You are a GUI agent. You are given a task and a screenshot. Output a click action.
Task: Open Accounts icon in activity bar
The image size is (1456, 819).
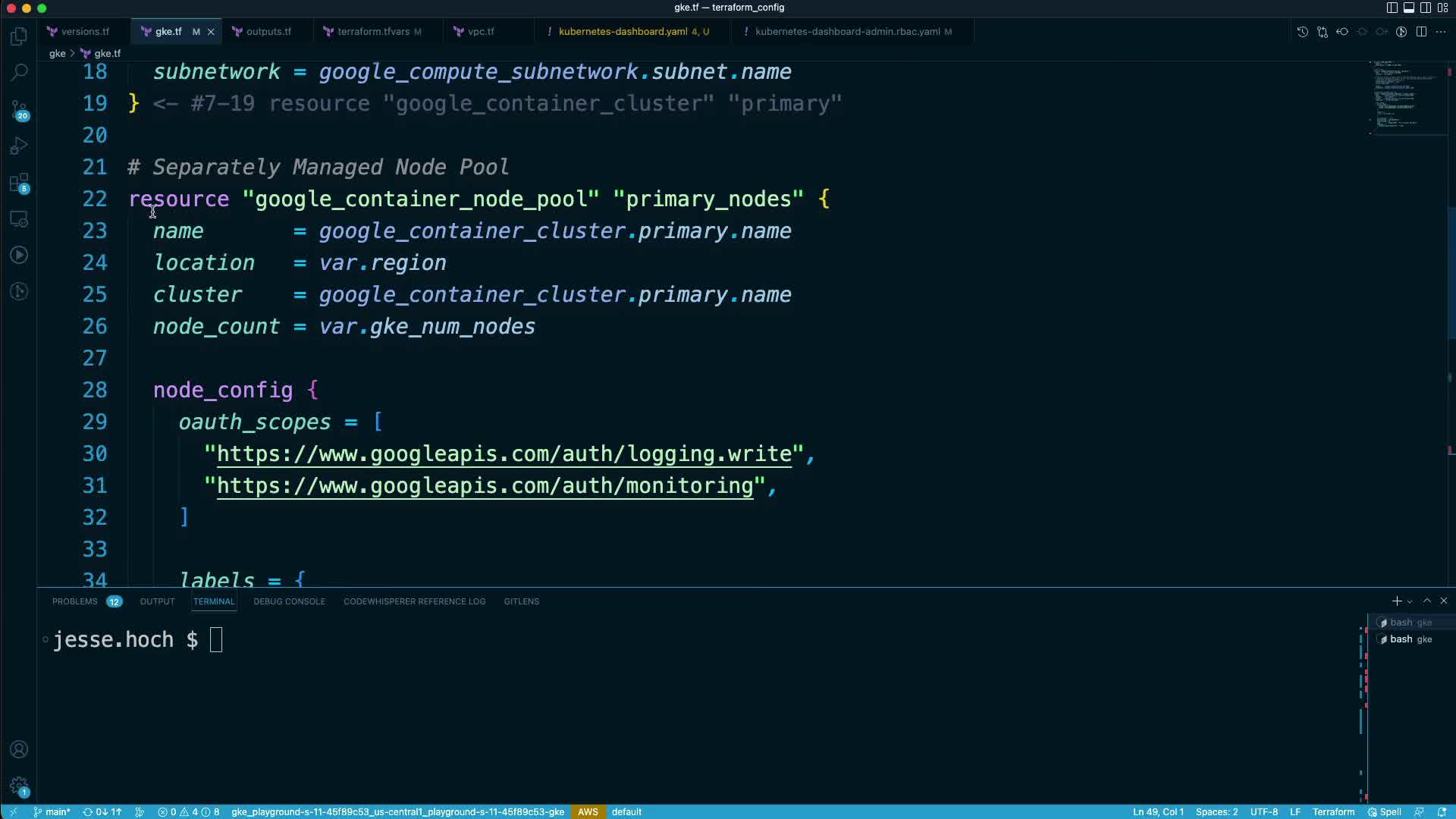19,749
